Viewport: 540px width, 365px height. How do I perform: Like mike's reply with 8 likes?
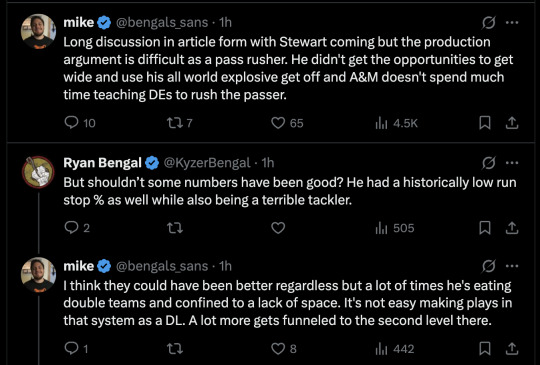(x=284, y=349)
